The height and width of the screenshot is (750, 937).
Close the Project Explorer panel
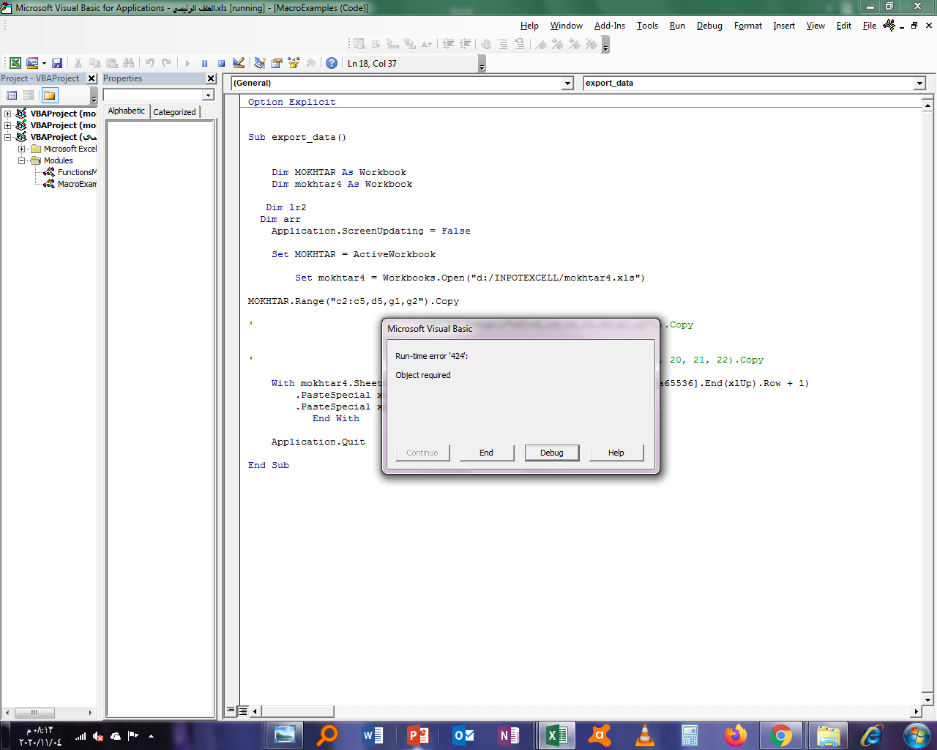(91, 78)
